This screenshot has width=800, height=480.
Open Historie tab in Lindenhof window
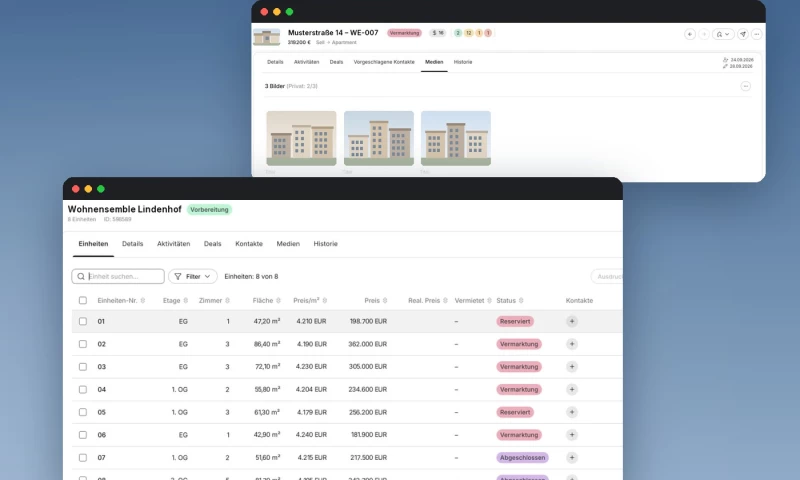[x=326, y=244]
